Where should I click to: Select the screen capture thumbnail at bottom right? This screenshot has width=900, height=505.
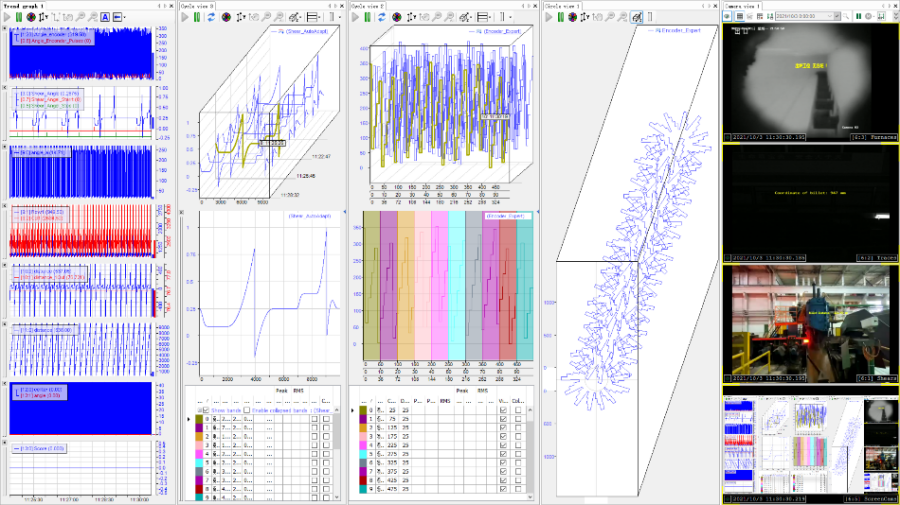point(809,449)
